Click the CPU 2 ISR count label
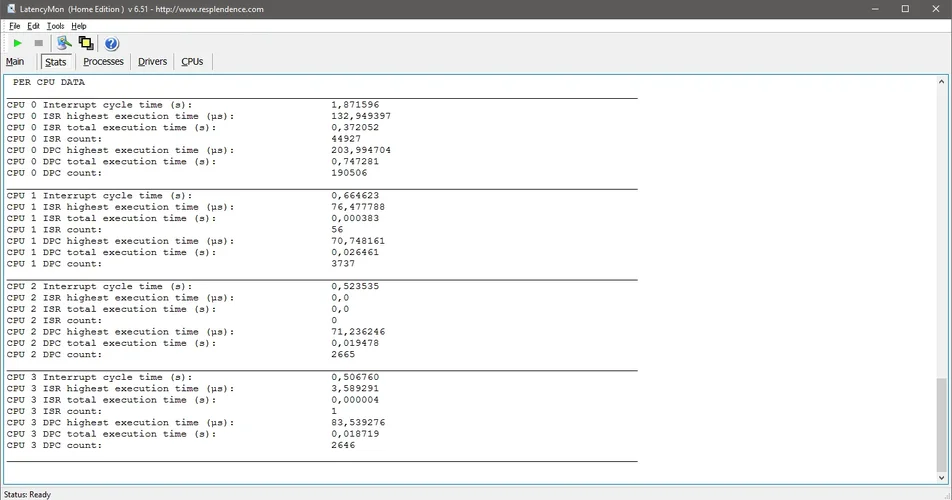Screen dimensions: 952x500 [55, 320]
